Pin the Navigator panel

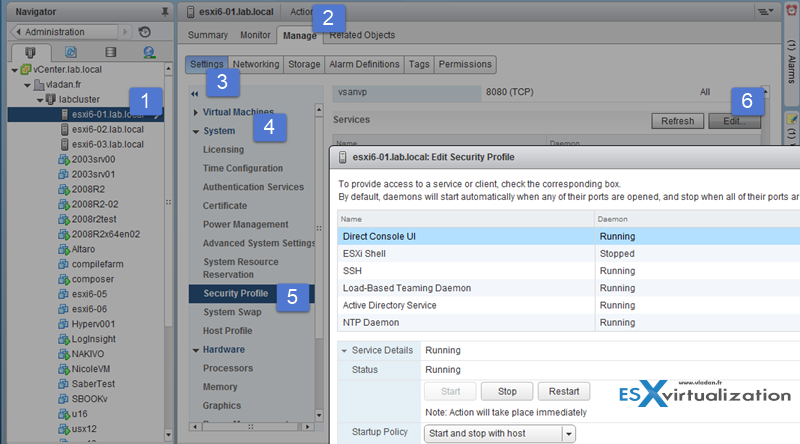[x=165, y=12]
